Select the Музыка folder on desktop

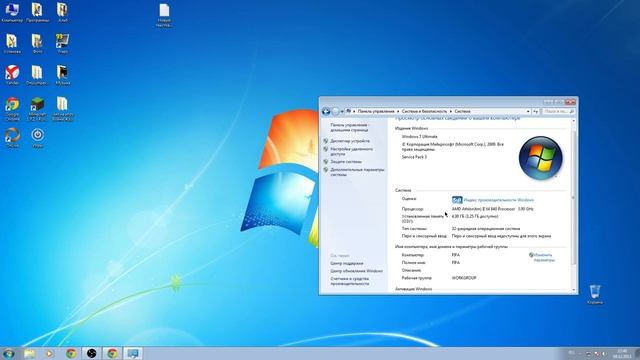point(62,75)
